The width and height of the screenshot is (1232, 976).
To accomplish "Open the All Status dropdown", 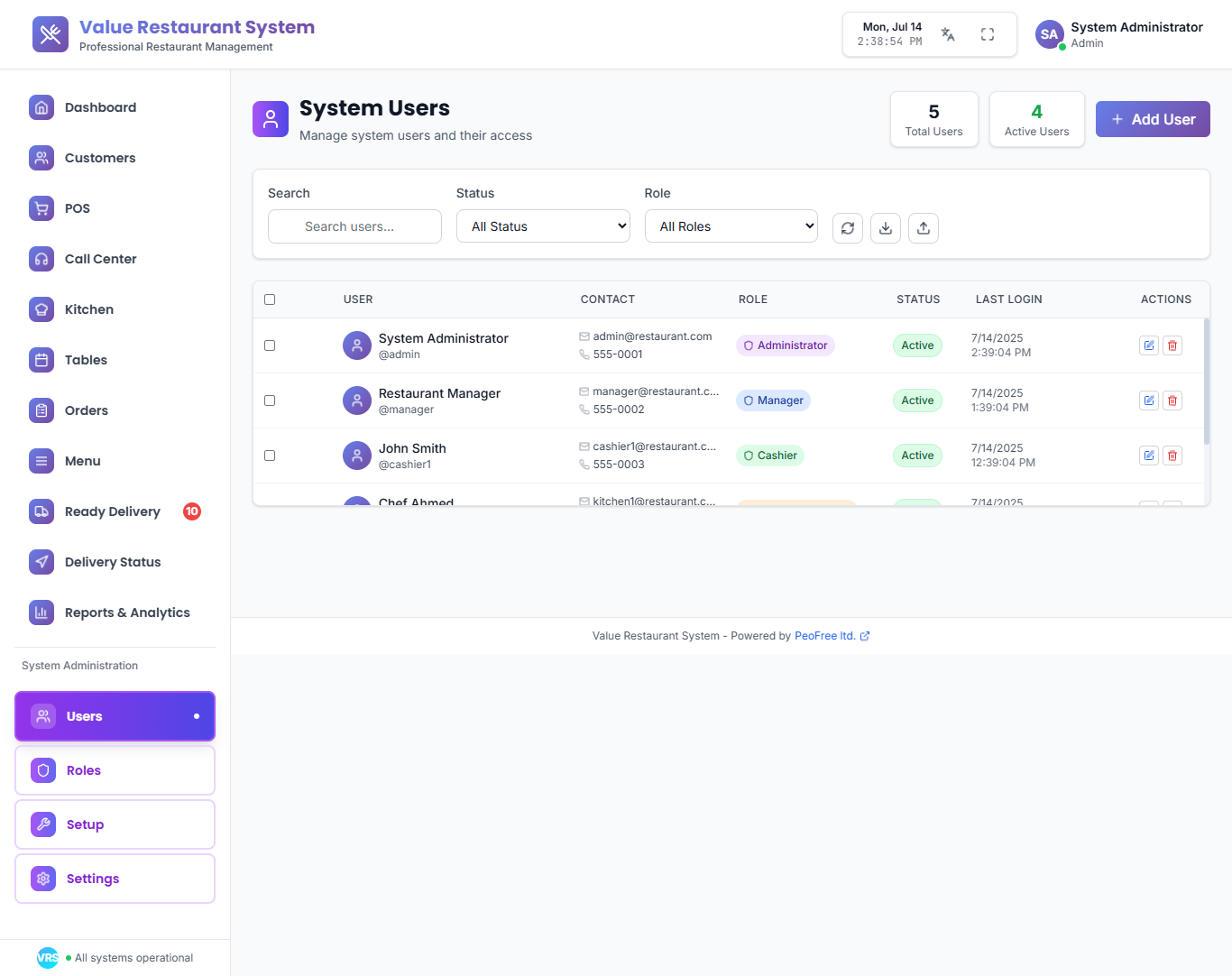I will [x=543, y=226].
